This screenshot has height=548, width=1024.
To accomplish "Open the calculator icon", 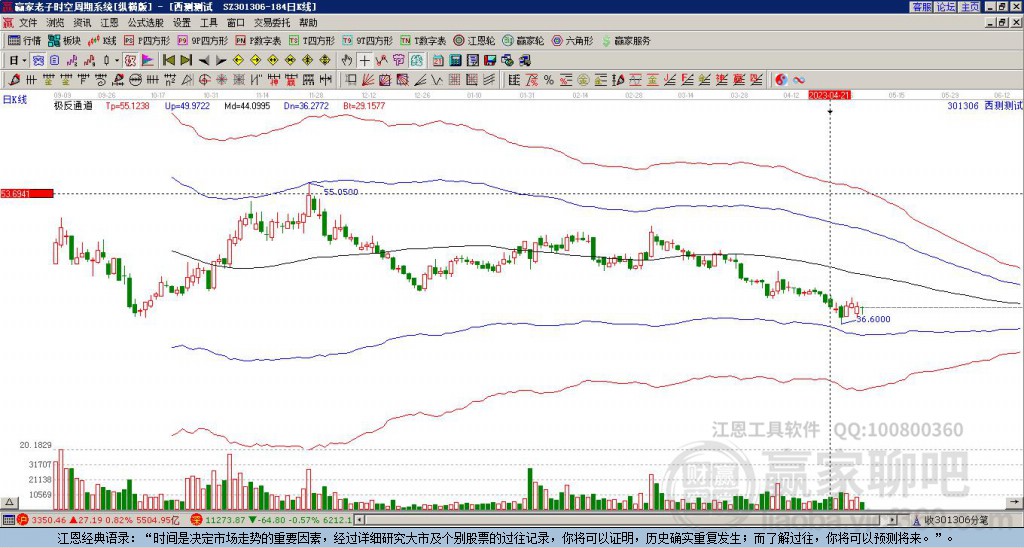I will pyautogui.click(x=455, y=61).
